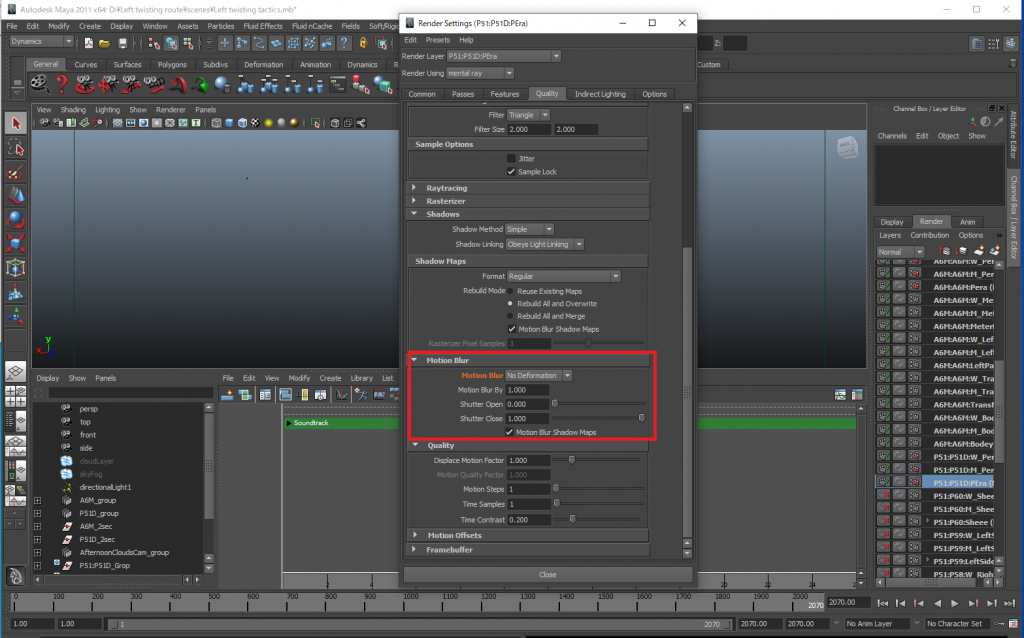Click Save Scene disk icon
The width and height of the screenshot is (1024, 638).
122,43
